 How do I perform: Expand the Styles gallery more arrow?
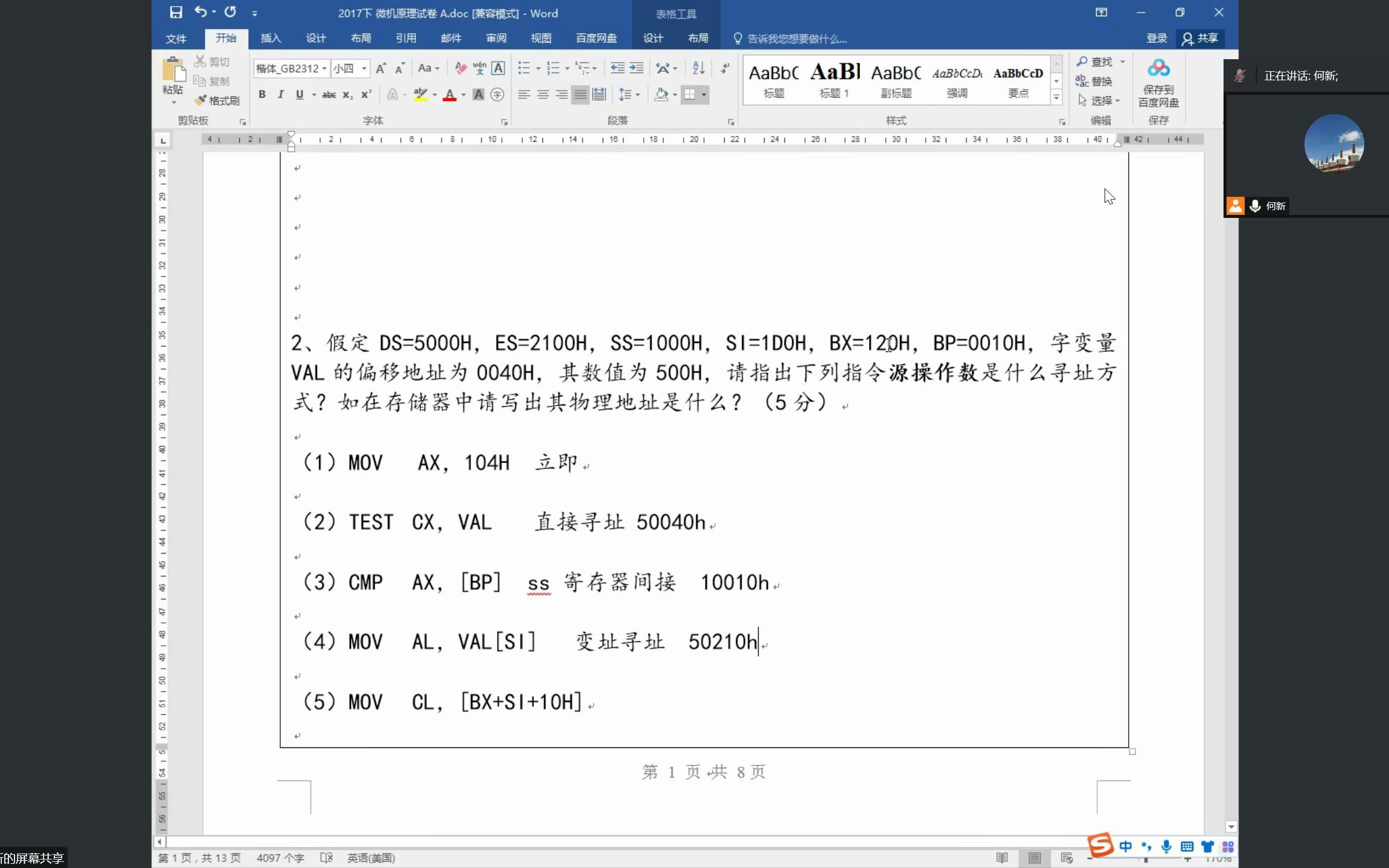pyautogui.click(x=1056, y=97)
